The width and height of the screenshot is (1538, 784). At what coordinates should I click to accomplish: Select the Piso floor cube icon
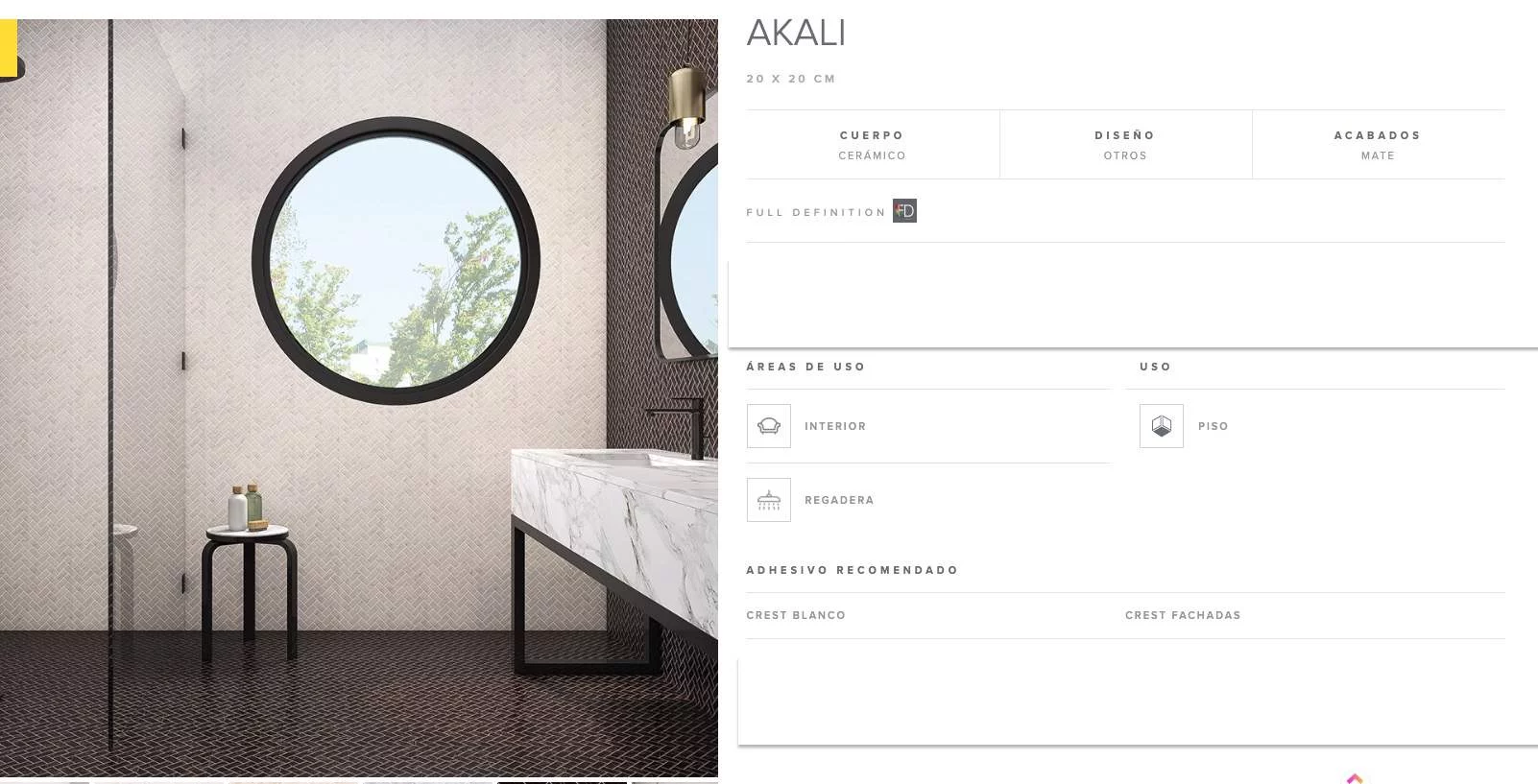coord(1162,426)
